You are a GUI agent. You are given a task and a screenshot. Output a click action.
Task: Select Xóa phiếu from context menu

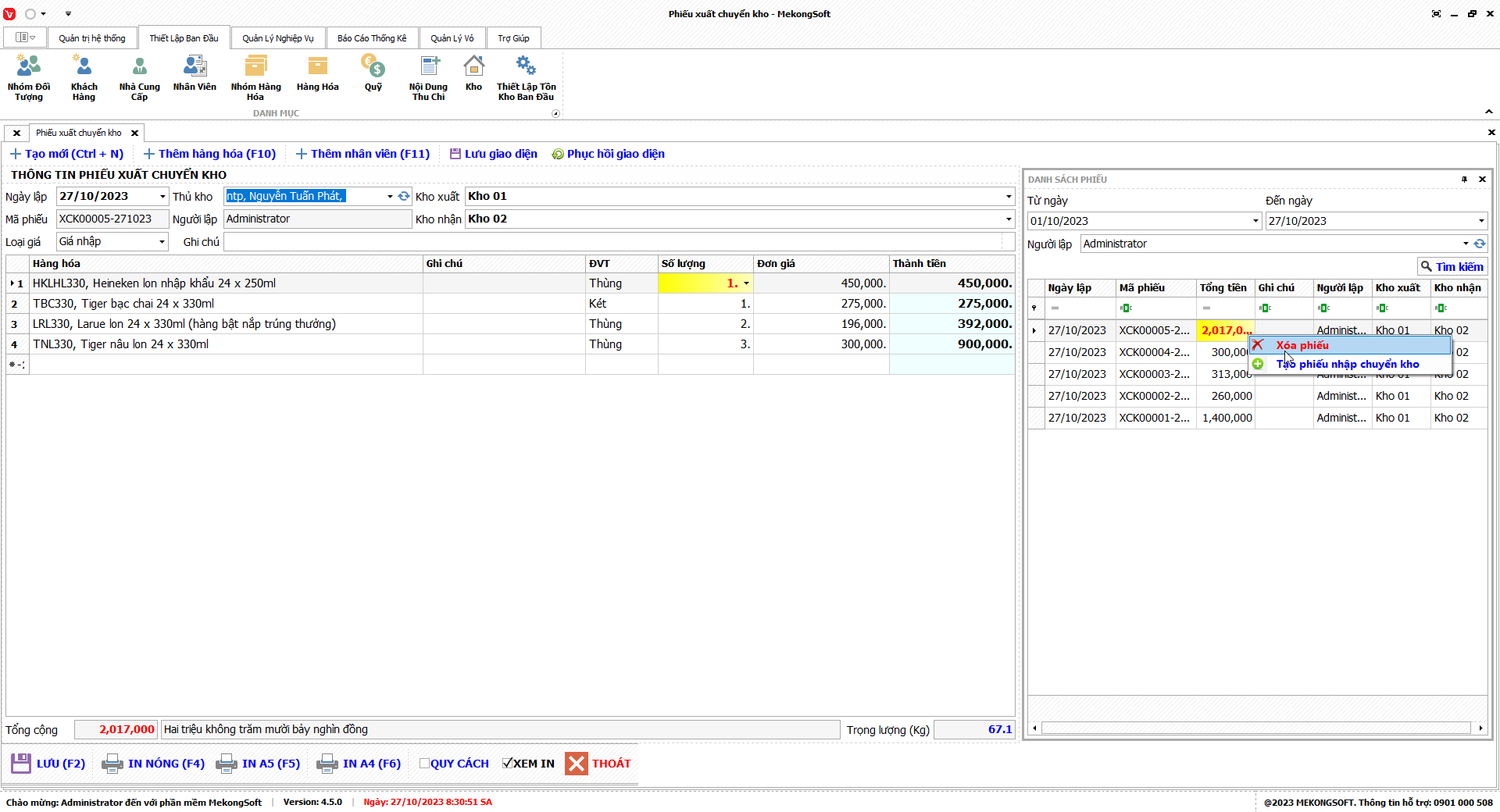pyautogui.click(x=1302, y=345)
